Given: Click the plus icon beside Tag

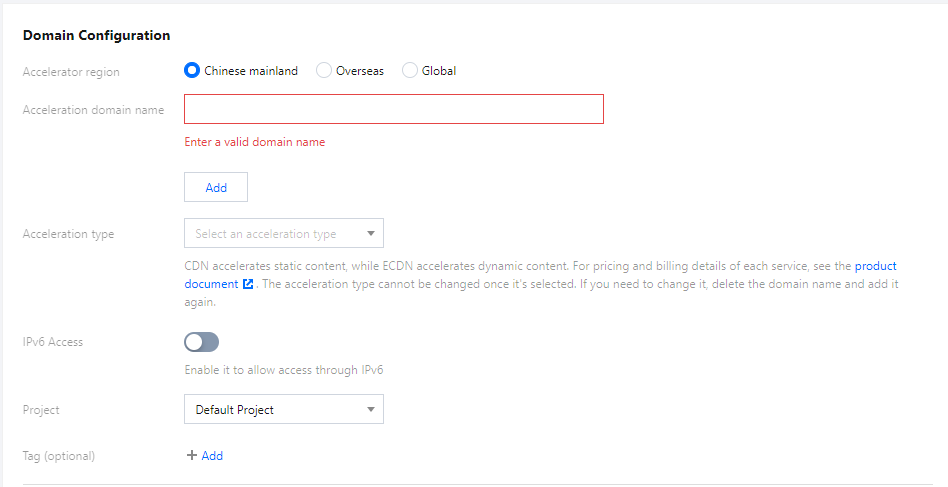Looking at the screenshot, I should pyautogui.click(x=191, y=456).
